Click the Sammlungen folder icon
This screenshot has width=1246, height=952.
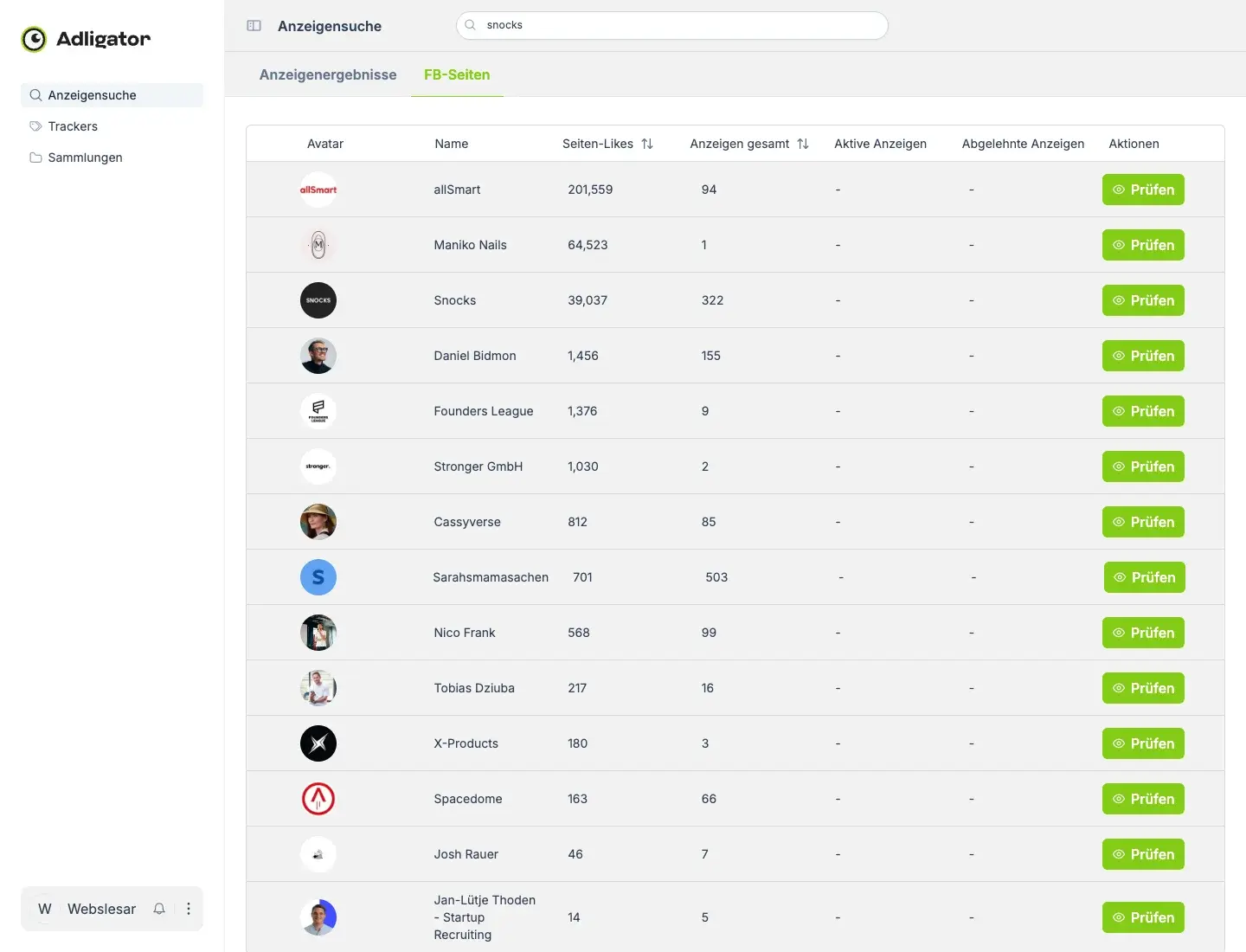[x=35, y=158]
